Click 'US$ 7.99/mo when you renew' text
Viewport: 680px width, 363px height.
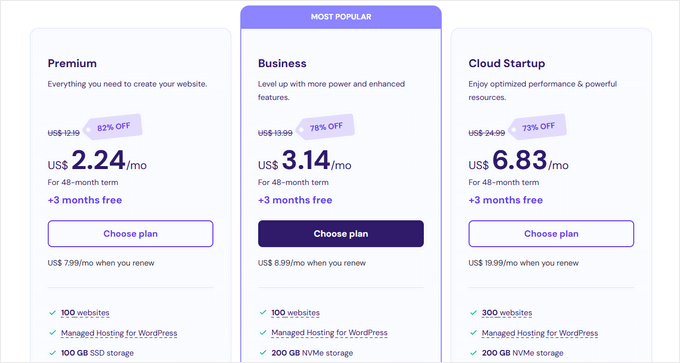(x=101, y=263)
